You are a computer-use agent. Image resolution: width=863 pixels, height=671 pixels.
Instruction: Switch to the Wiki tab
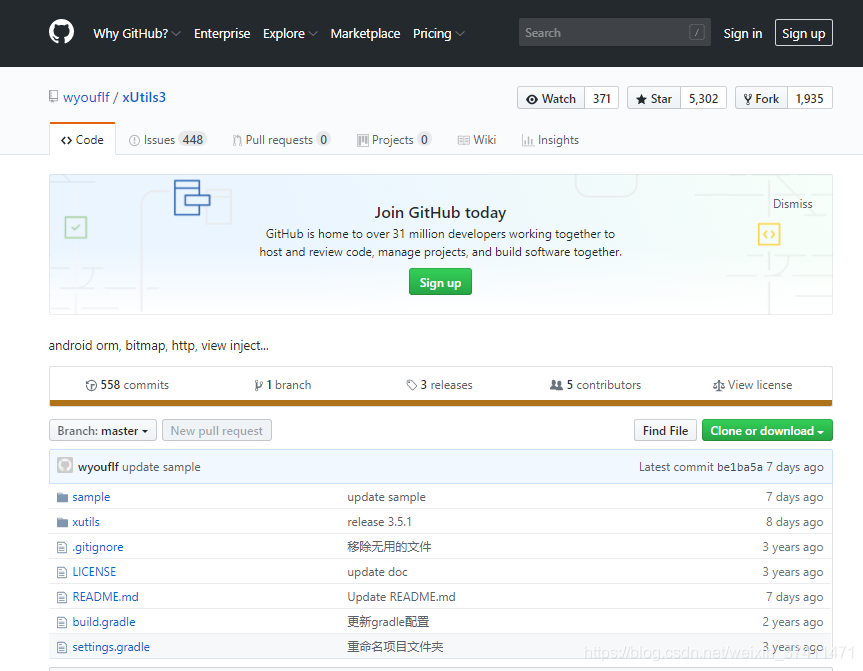[x=477, y=140]
